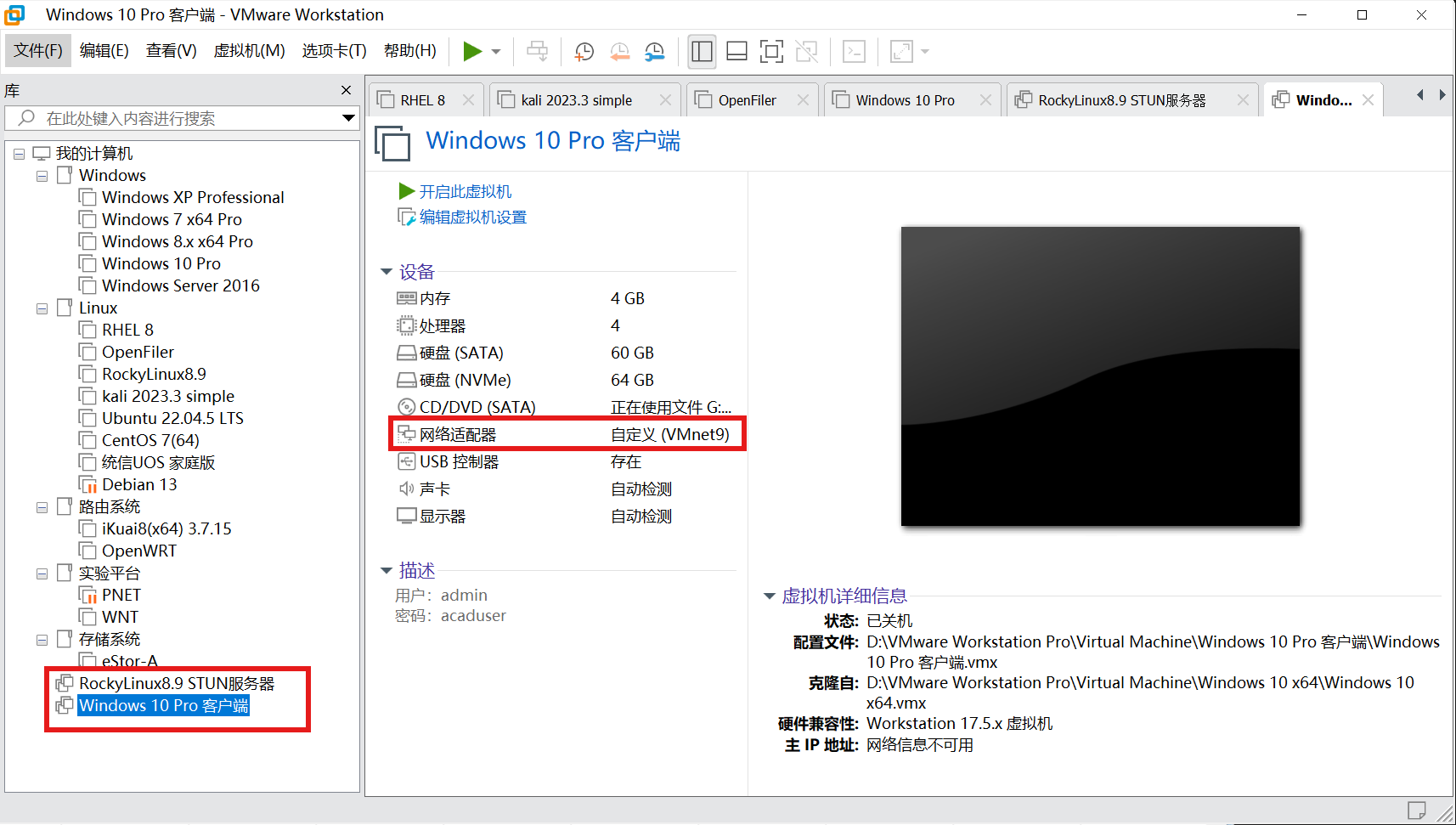Select Debian 13 in the library tree
This screenshot has width=1456, height=825.
coord(139,485)
